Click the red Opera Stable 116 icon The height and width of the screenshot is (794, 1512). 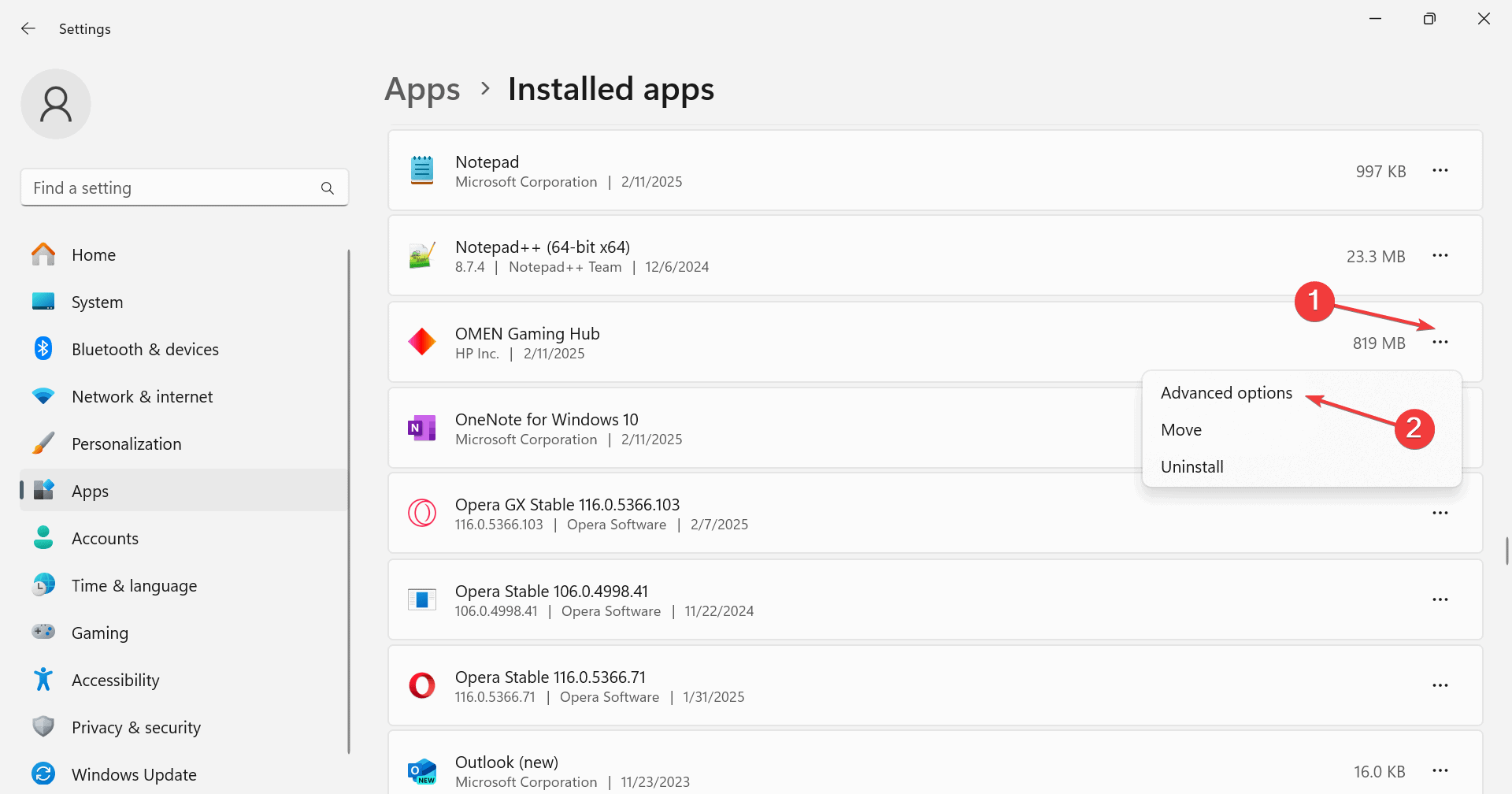[x=422, y=685]
